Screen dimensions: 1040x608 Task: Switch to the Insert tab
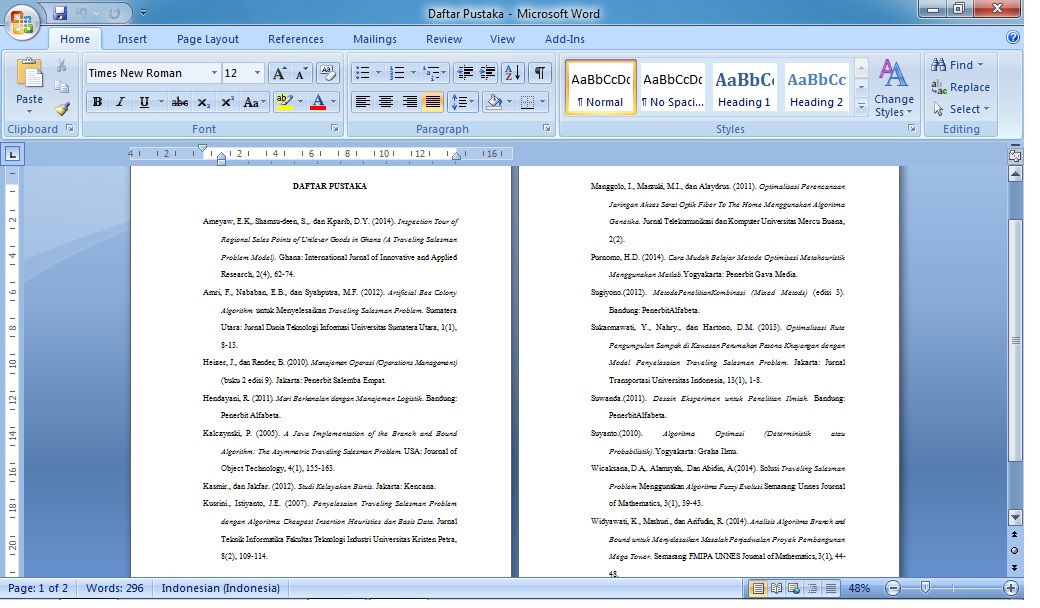[x=132, y=39]
